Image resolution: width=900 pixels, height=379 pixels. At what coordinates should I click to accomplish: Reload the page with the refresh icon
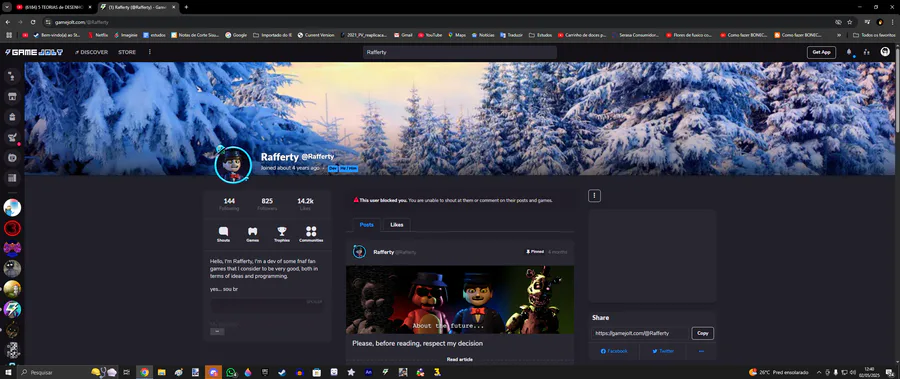(x=33, y=22)
